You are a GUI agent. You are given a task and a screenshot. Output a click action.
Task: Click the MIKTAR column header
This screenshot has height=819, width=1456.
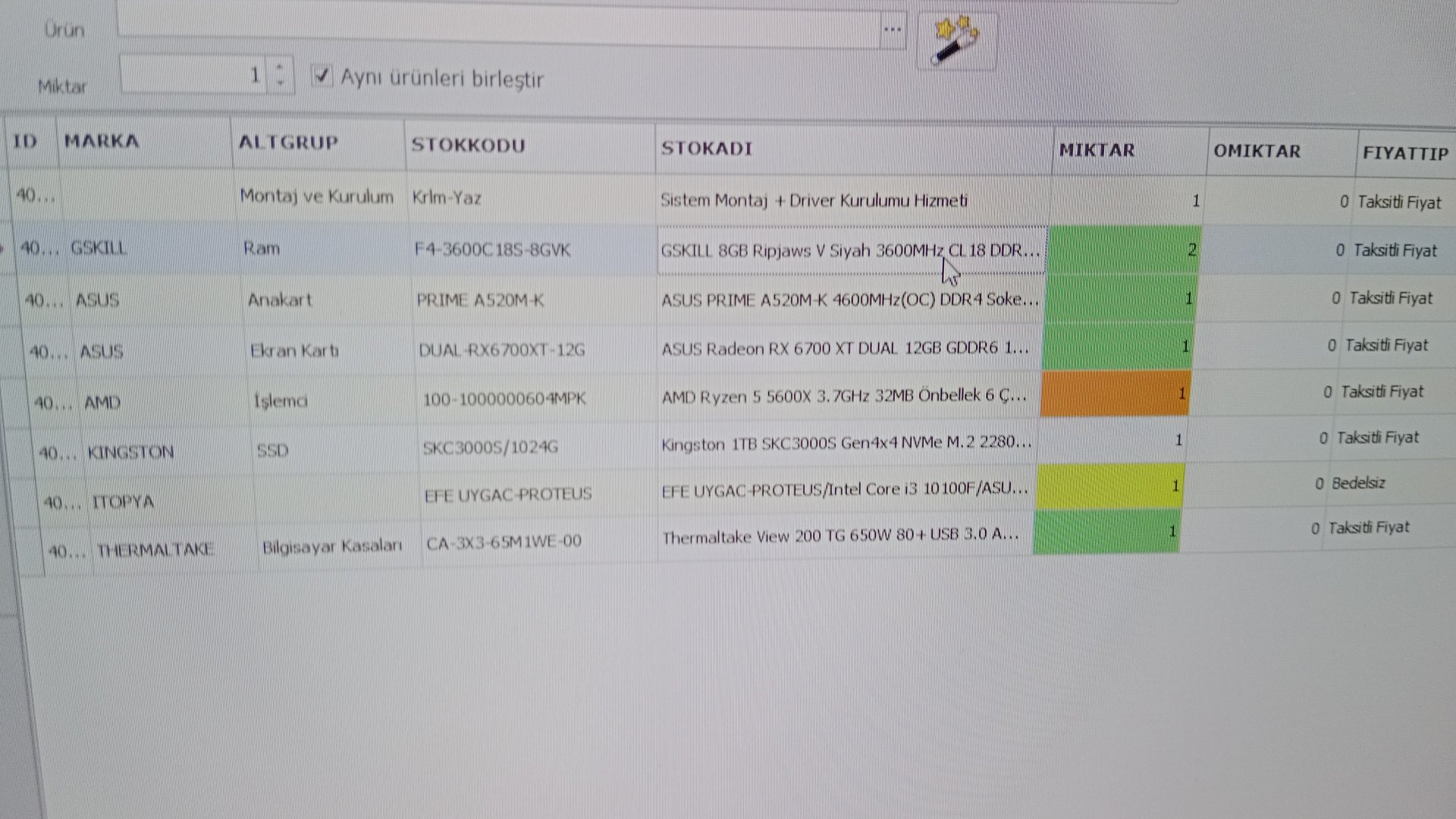1097,150
